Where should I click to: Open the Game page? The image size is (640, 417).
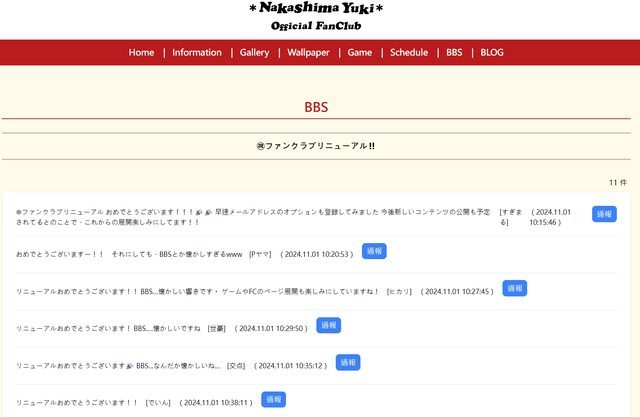pyautogui.click(x=359, y=52)
